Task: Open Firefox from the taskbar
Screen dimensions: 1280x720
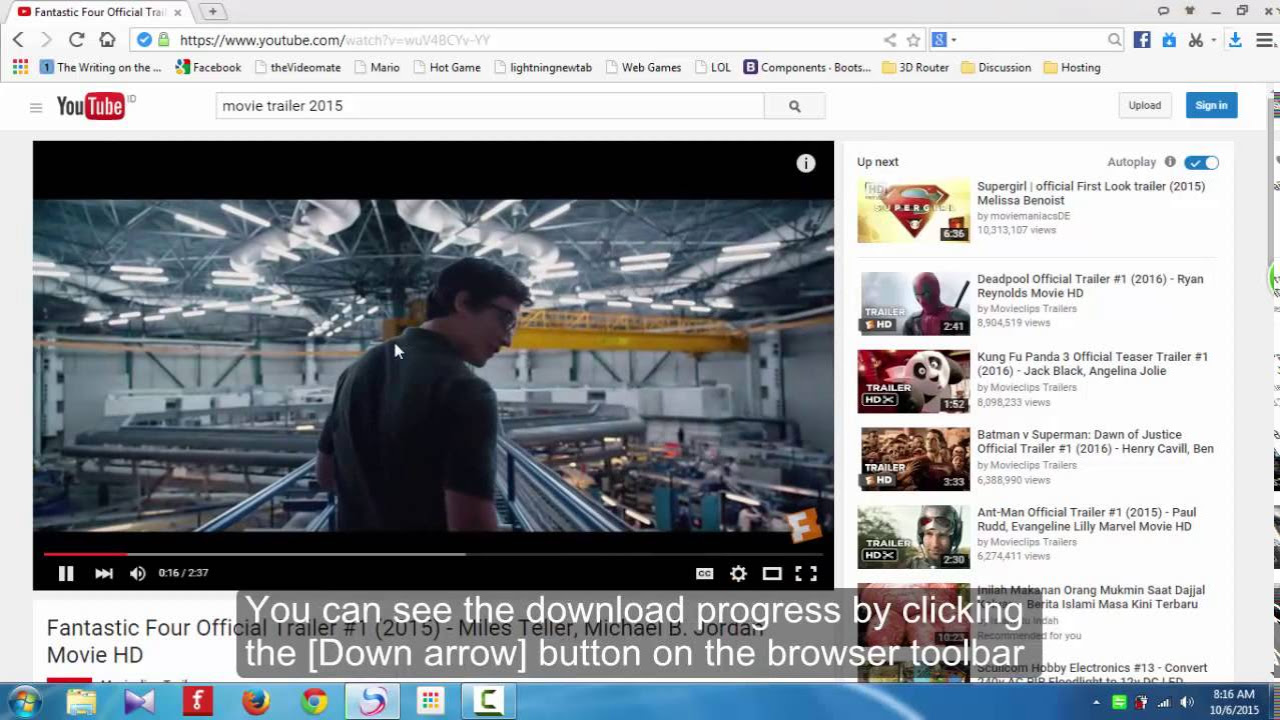Action: [256, 701]
